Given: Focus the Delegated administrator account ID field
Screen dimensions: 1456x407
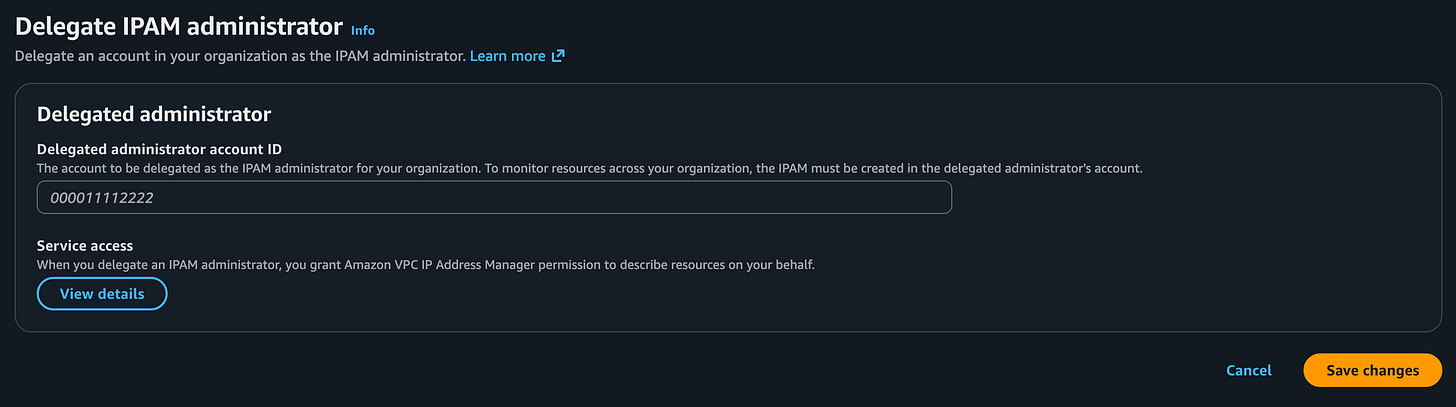Looking at the screenshot, I should click(494, 198).
